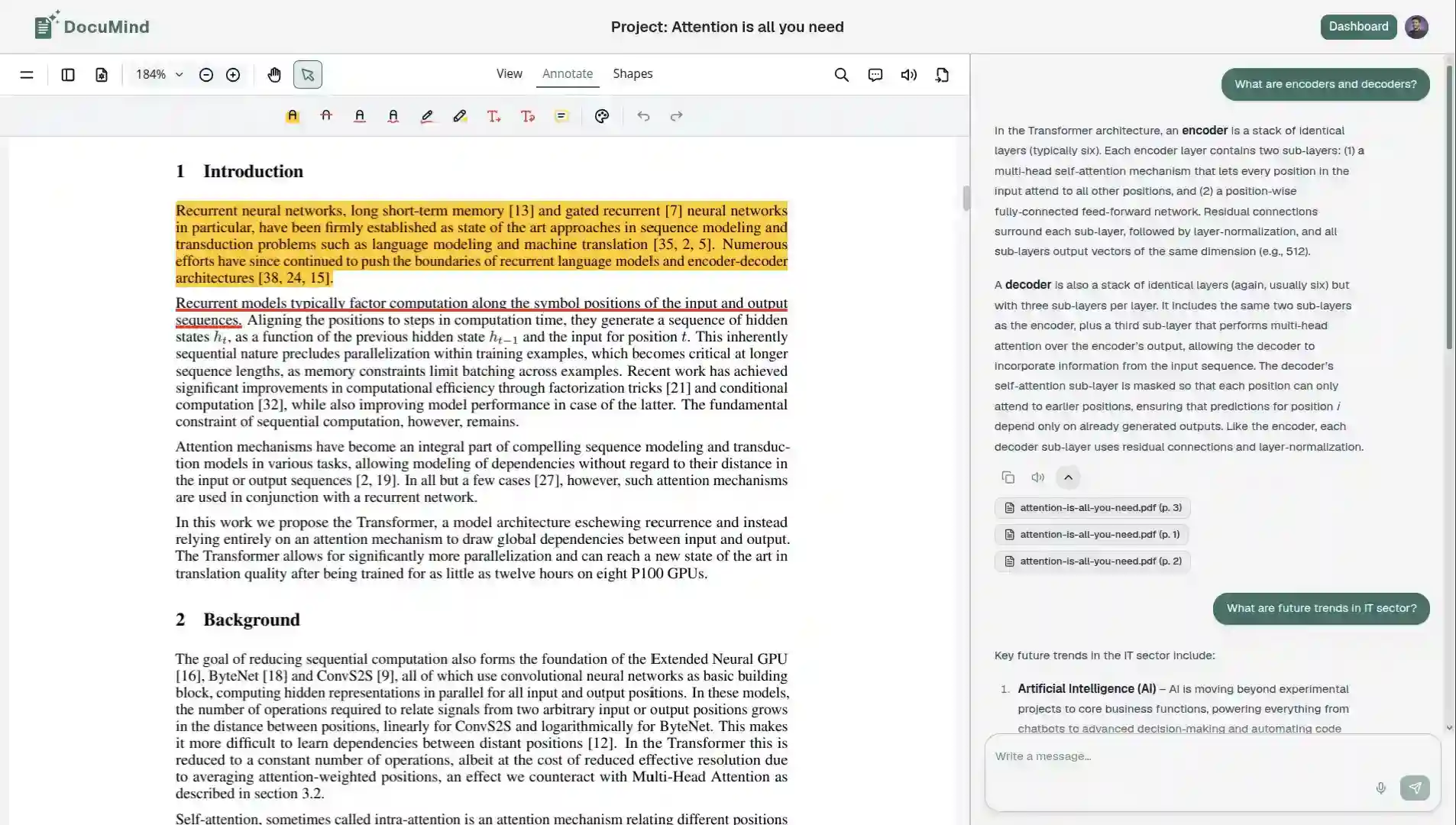Toggle the chat comments panel icon

coord(875,75)
